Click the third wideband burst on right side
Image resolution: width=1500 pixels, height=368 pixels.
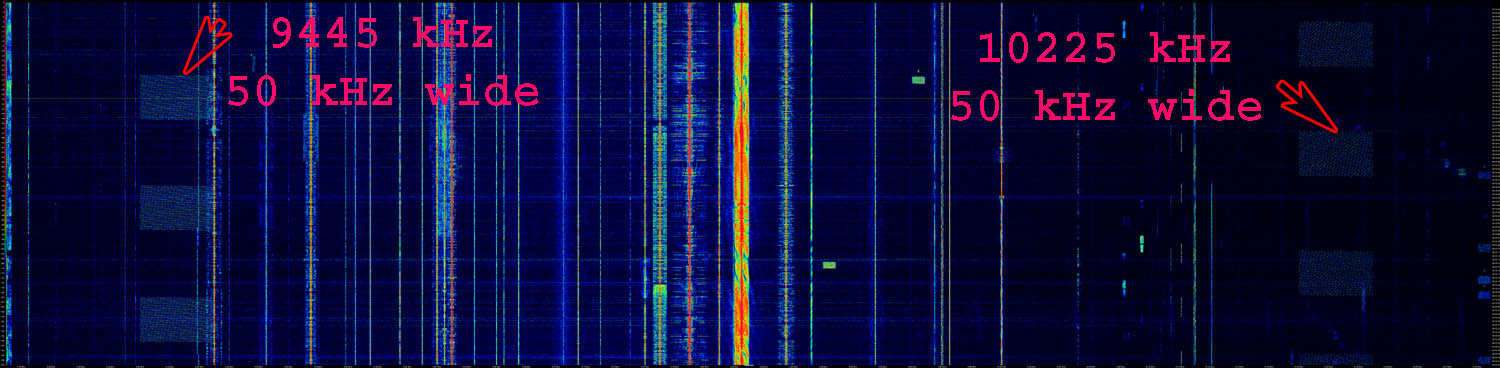1335,273
